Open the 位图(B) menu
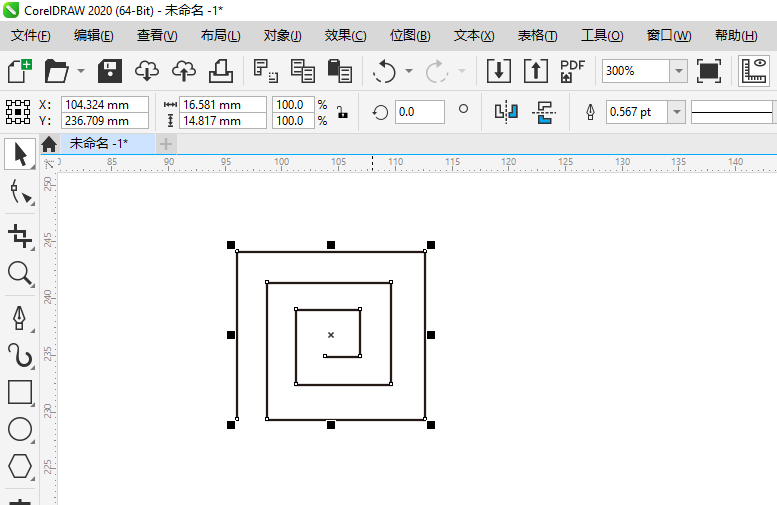The image size is (777, 505). tap(410, 36)
